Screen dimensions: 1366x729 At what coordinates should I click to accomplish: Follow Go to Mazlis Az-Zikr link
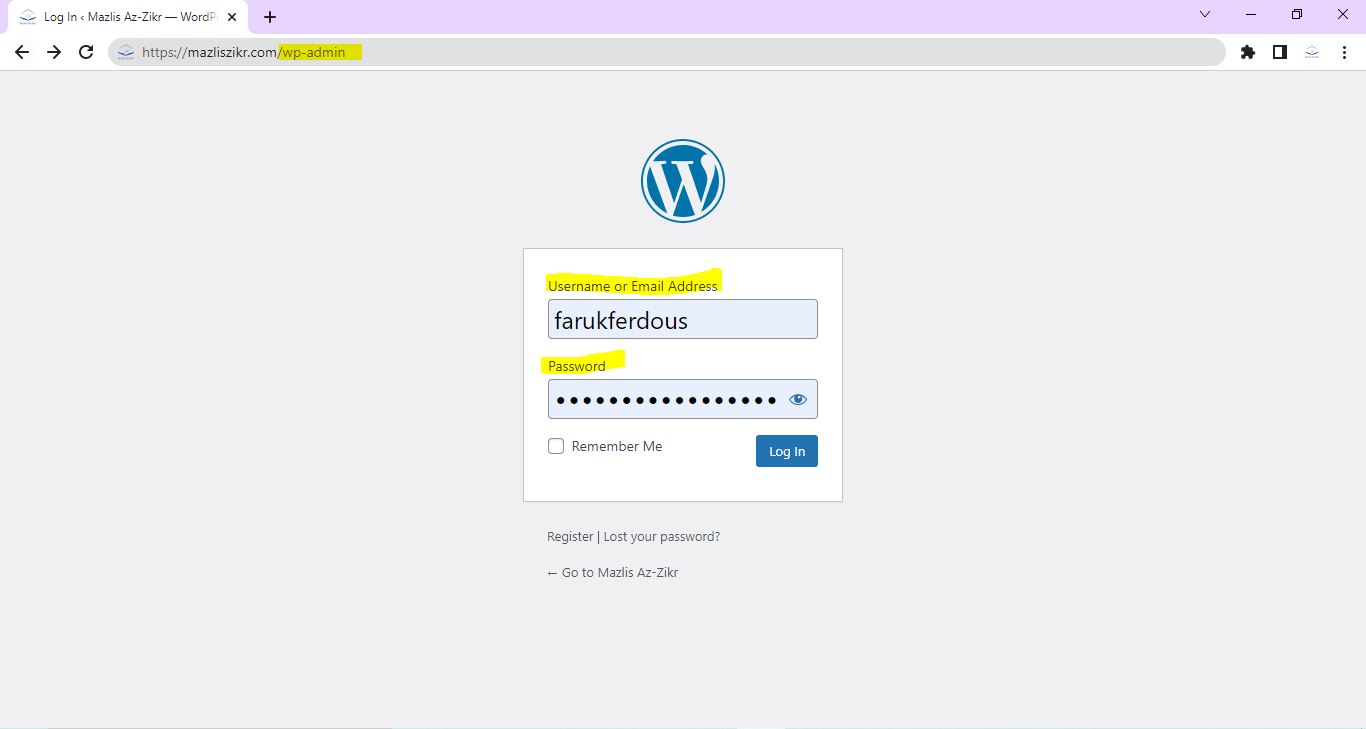tap(613, 573)
